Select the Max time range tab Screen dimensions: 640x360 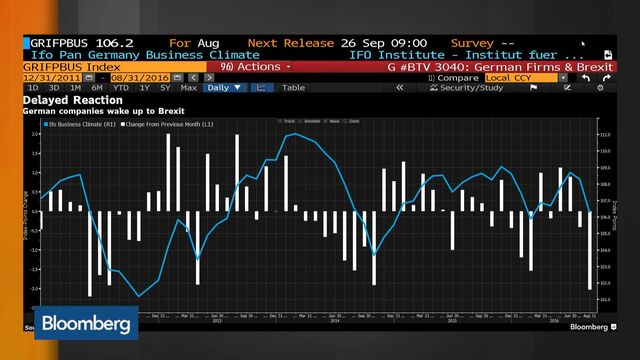click(189, 88)
